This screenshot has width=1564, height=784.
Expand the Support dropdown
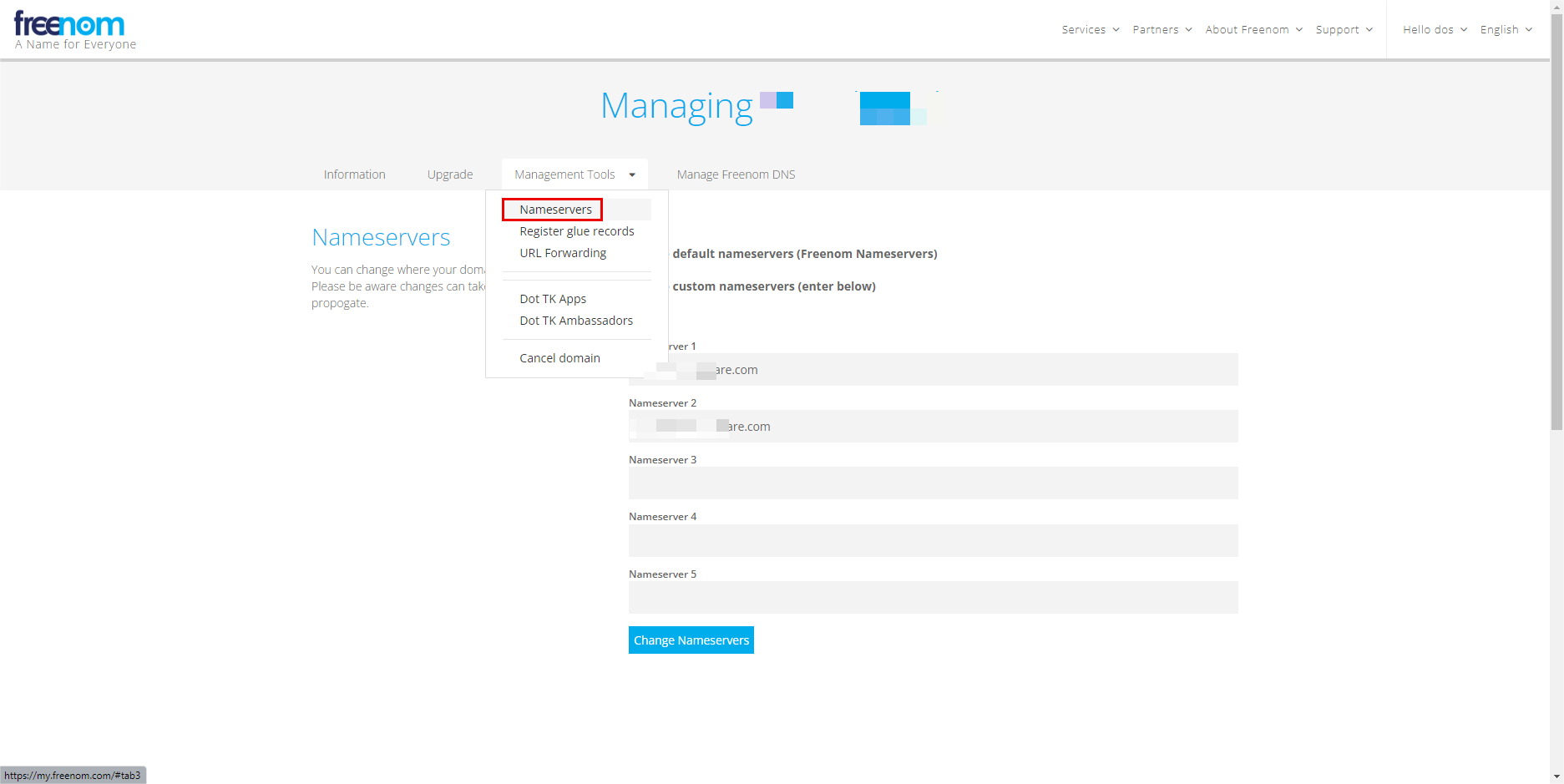pos(1344,29)
